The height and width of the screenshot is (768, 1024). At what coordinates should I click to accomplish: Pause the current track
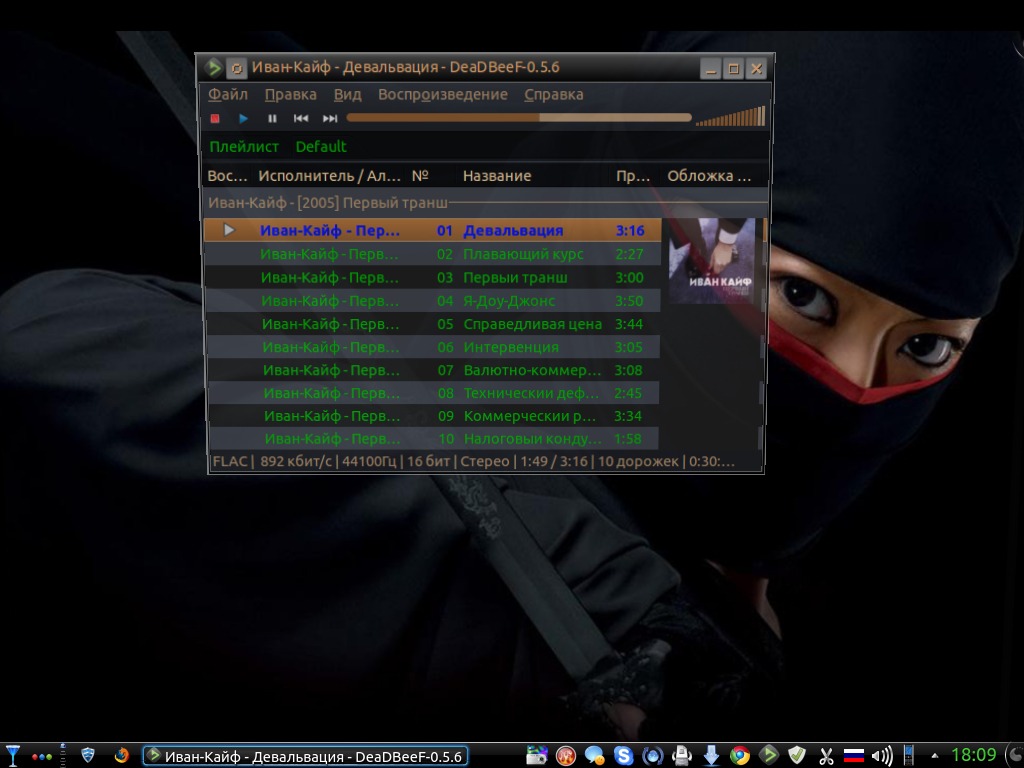click(272, 118)
